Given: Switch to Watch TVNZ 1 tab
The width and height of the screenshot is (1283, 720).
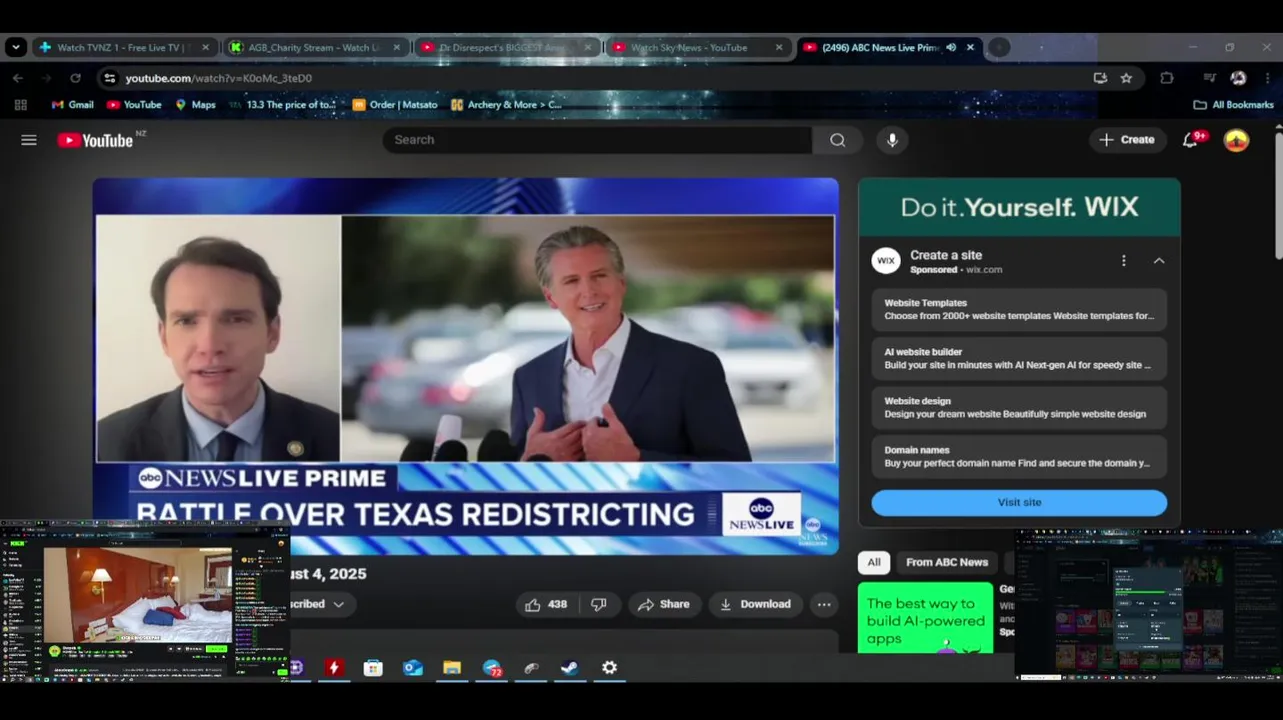Looking at the screenshot, I should (x=124, y=47).
